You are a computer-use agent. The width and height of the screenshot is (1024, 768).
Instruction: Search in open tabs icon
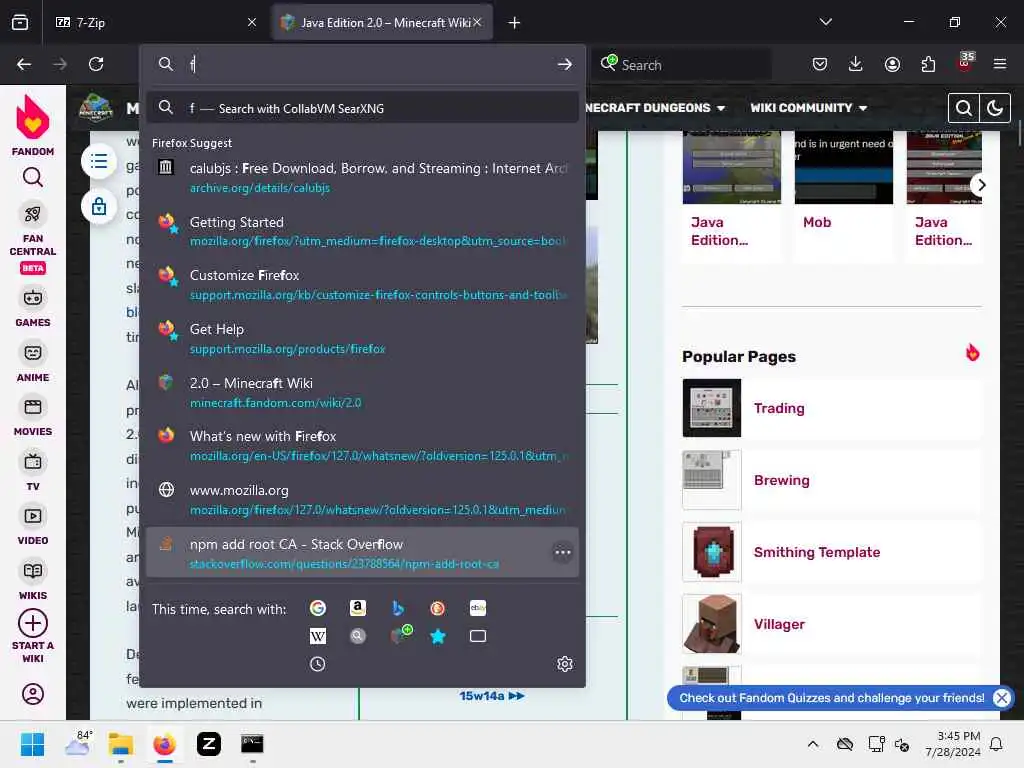(477, 636)
